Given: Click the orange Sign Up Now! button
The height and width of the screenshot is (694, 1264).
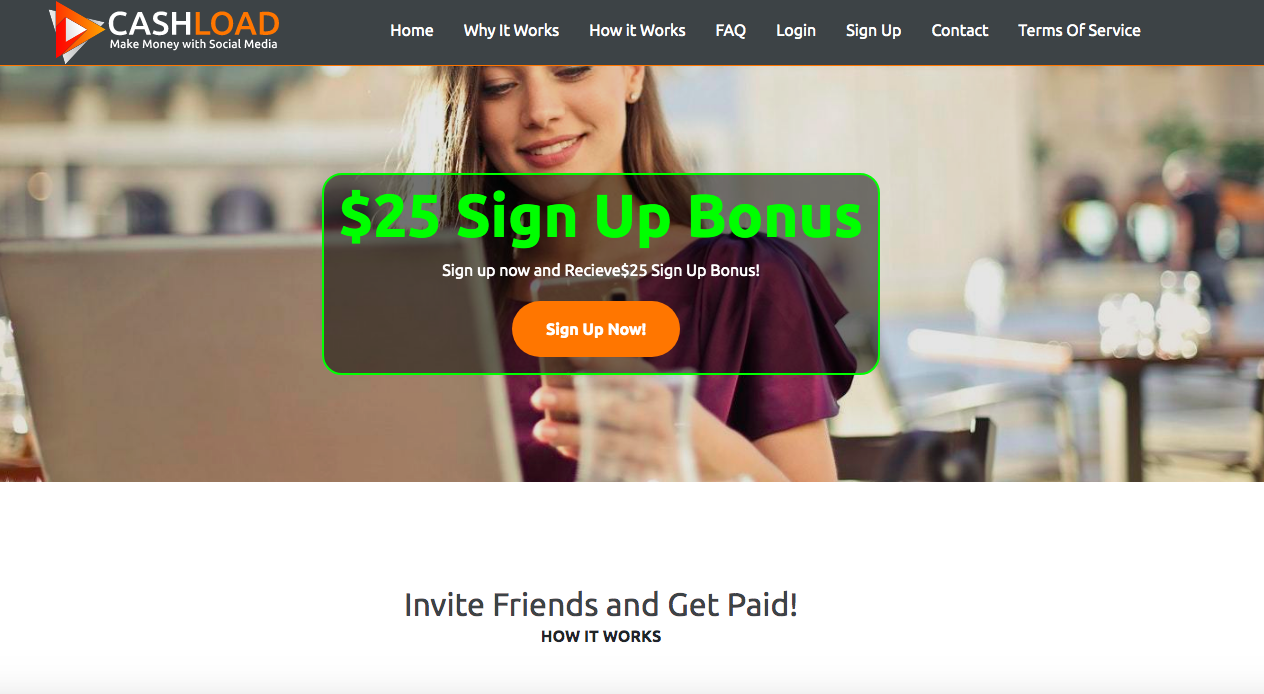Looking at the screenshot, I should tap(596, 329).
